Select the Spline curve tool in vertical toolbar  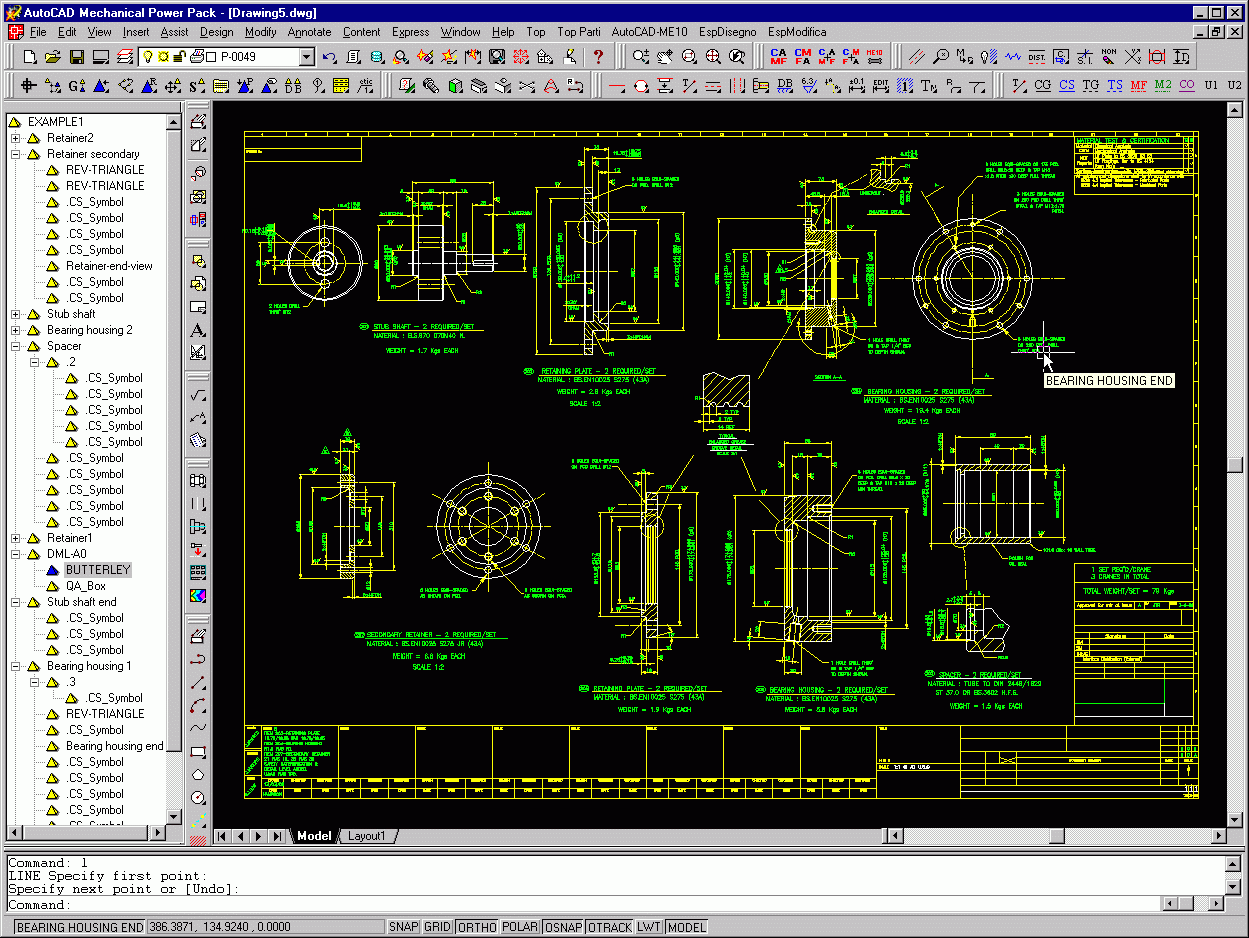[x=198, y=728]
